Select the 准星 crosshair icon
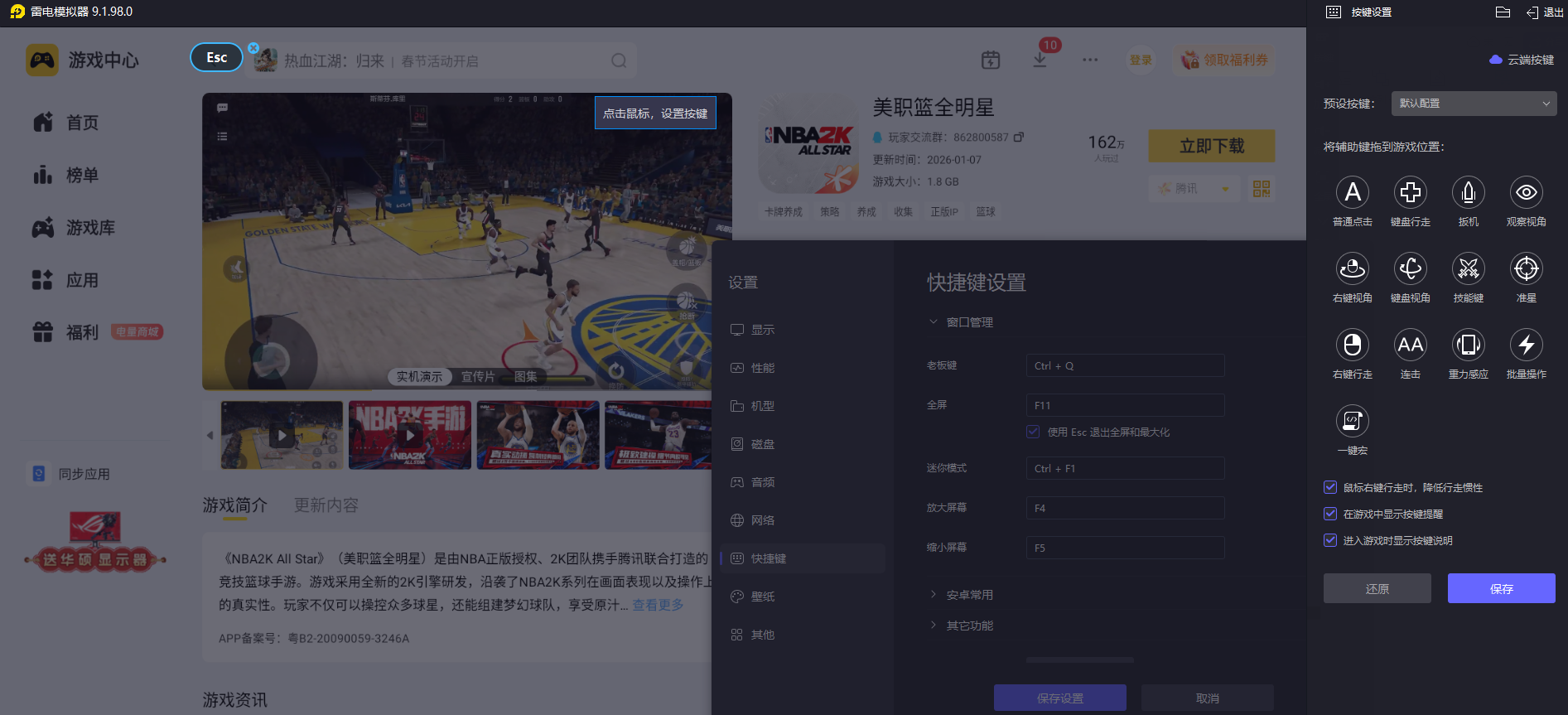The height and width of the screenshot is (715, 1568). pos(1526,269)
